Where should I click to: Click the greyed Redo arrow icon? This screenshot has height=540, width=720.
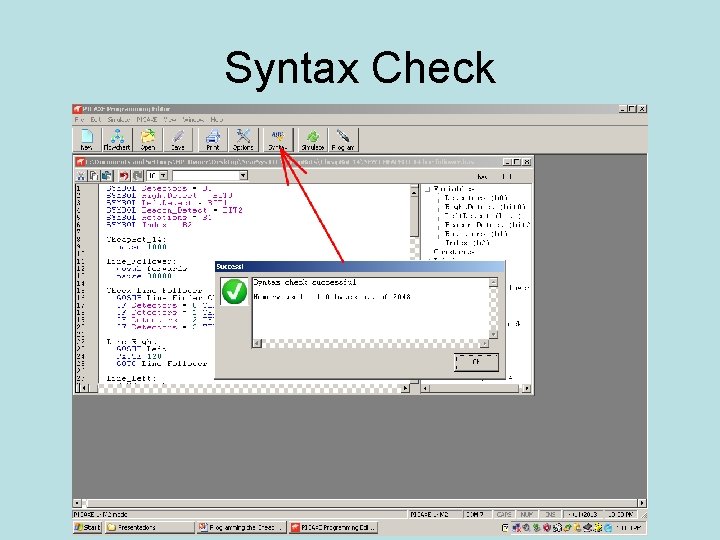click(137, 175)
